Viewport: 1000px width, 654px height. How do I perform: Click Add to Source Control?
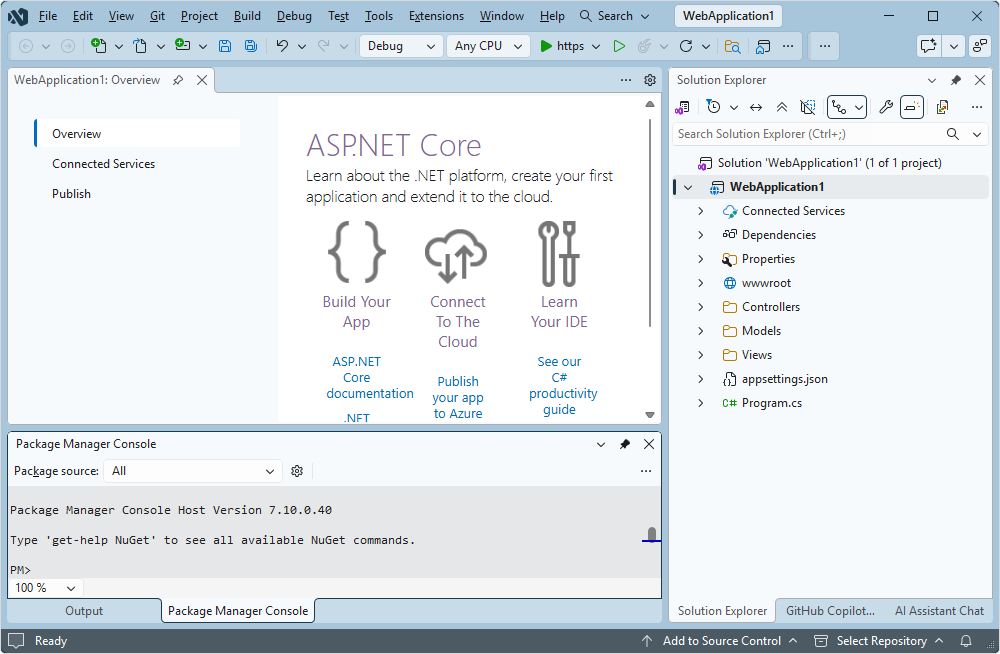[x=721, y=641]
